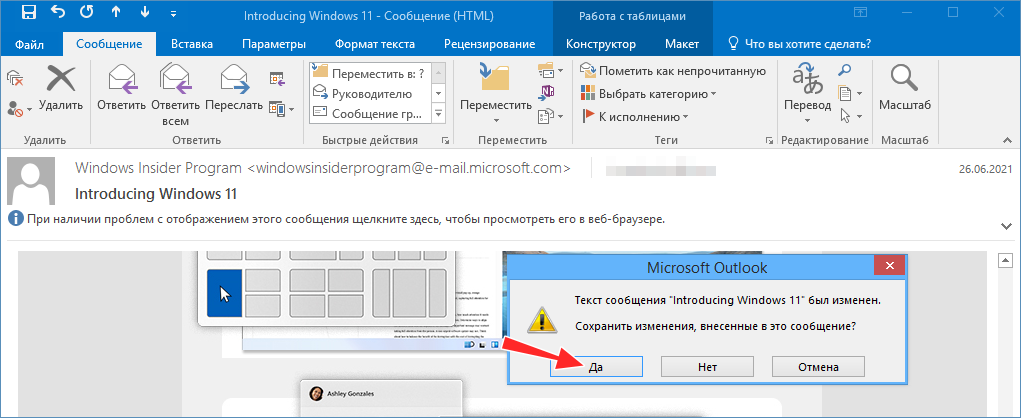Forward the message with Переслать

pos(234,88)
